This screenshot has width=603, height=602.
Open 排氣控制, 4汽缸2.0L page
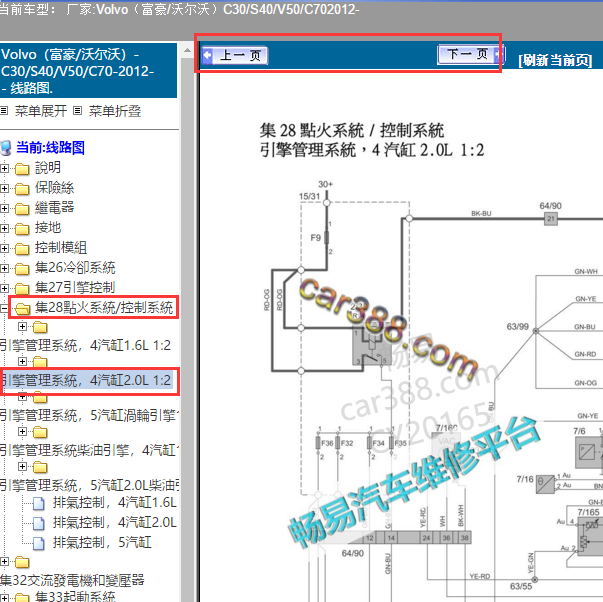coord(115,523)
